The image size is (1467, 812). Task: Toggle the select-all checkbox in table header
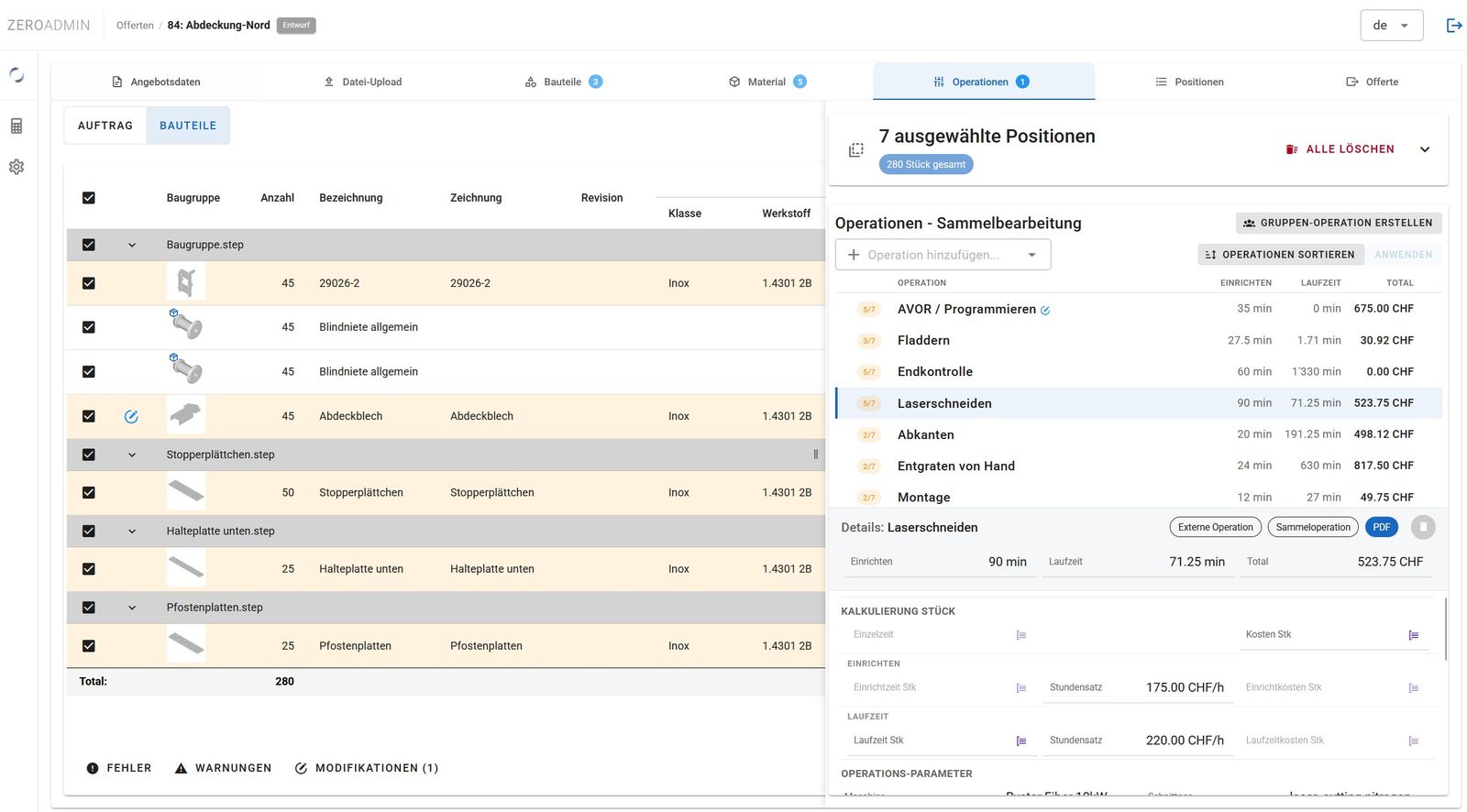click(89, 198)
